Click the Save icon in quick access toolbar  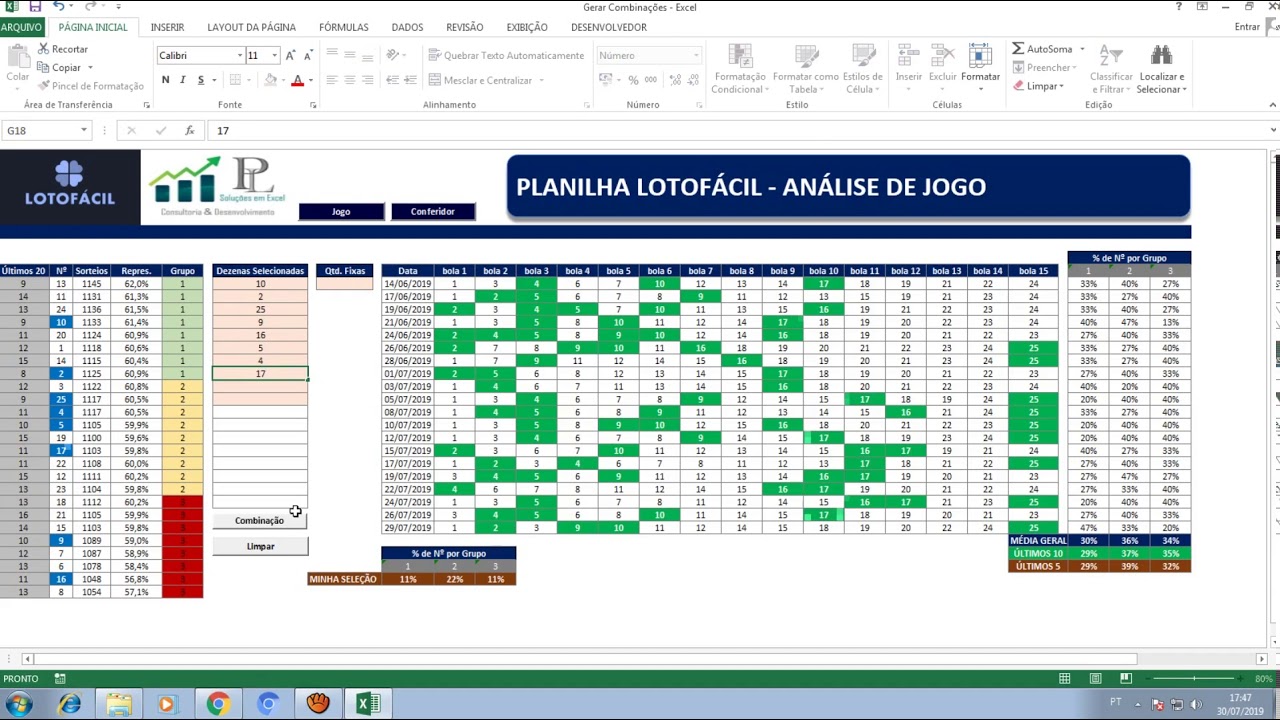click(35, 7)
